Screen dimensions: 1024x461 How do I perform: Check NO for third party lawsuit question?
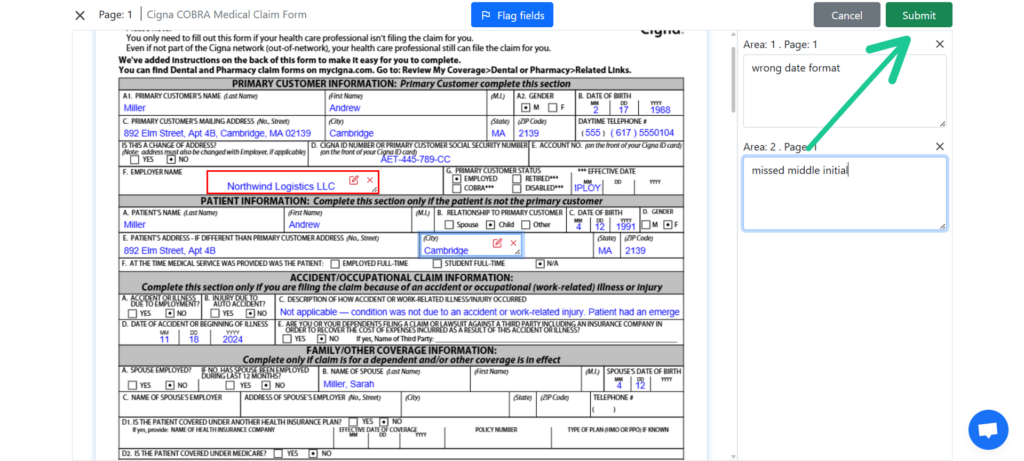[321, 339]
